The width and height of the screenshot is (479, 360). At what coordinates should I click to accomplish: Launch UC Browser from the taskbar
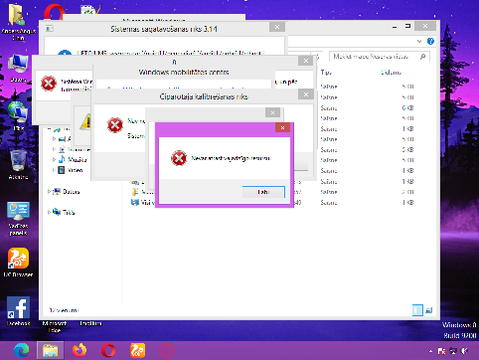(137, 350)
